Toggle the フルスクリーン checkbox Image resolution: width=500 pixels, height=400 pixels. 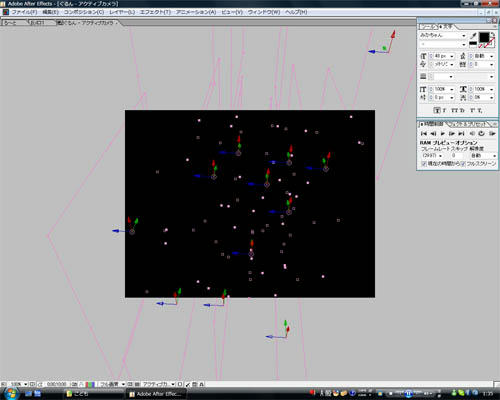tap(463, 164)
